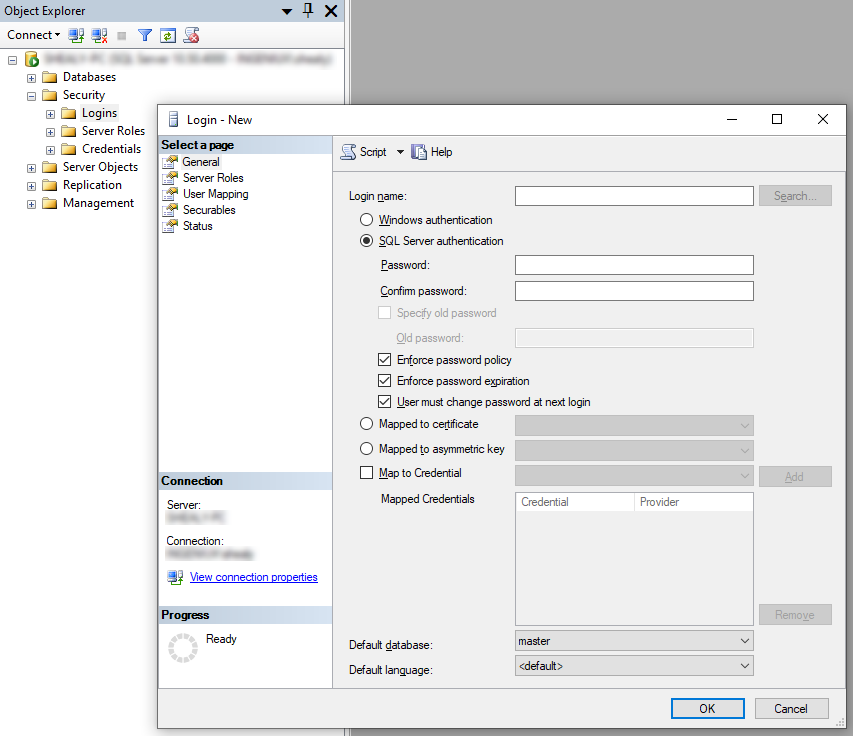Click the server node icon in tree

(32, 59)
